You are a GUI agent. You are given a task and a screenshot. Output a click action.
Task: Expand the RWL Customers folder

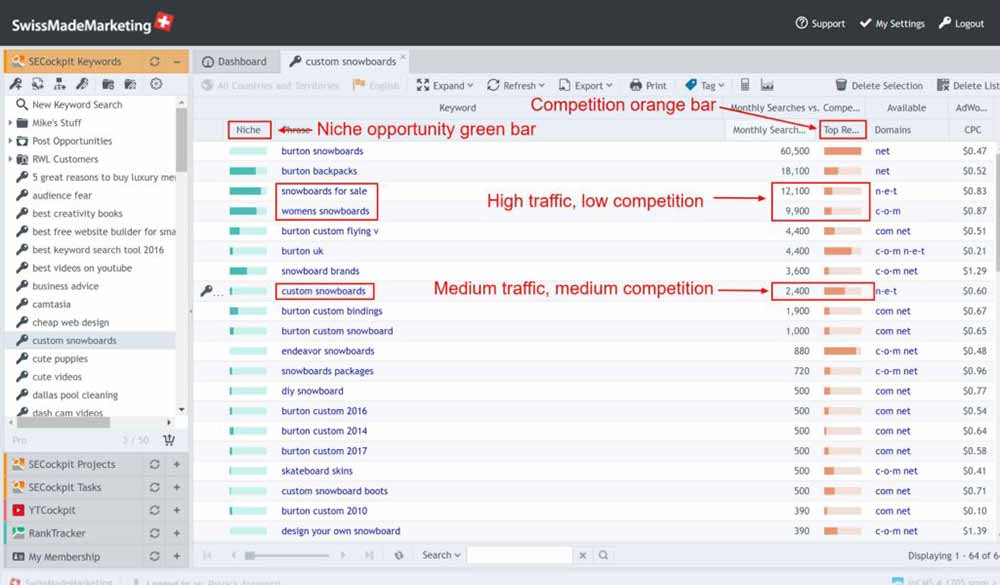(x=10, y=159)
